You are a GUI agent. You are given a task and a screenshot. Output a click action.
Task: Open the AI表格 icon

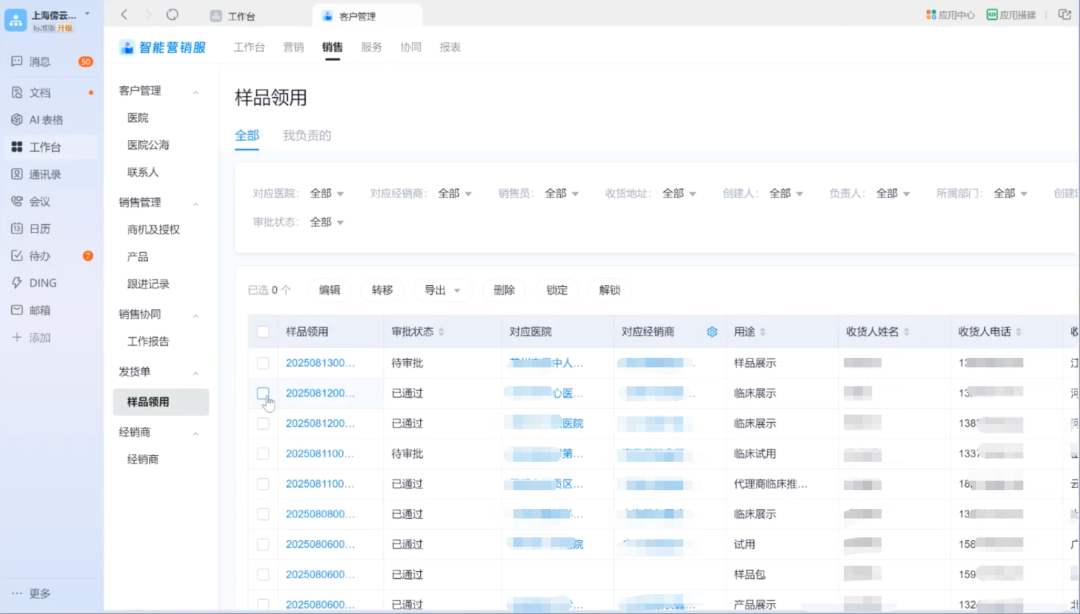[17, 119]
